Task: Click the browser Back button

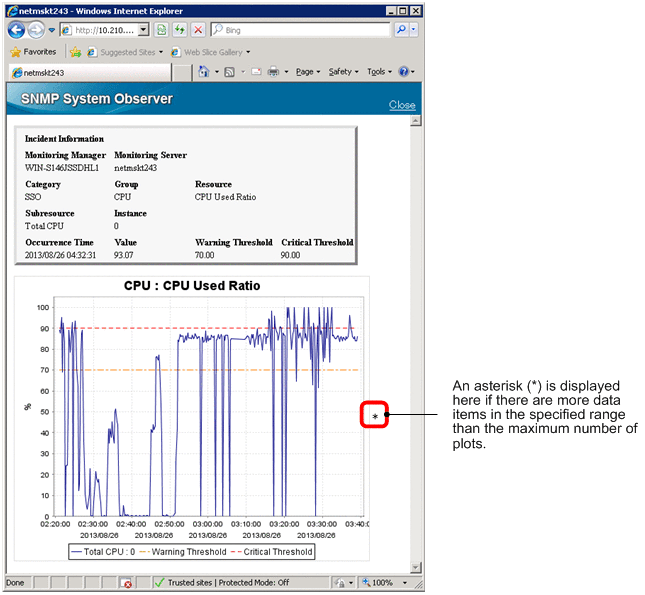Action: 17,31
